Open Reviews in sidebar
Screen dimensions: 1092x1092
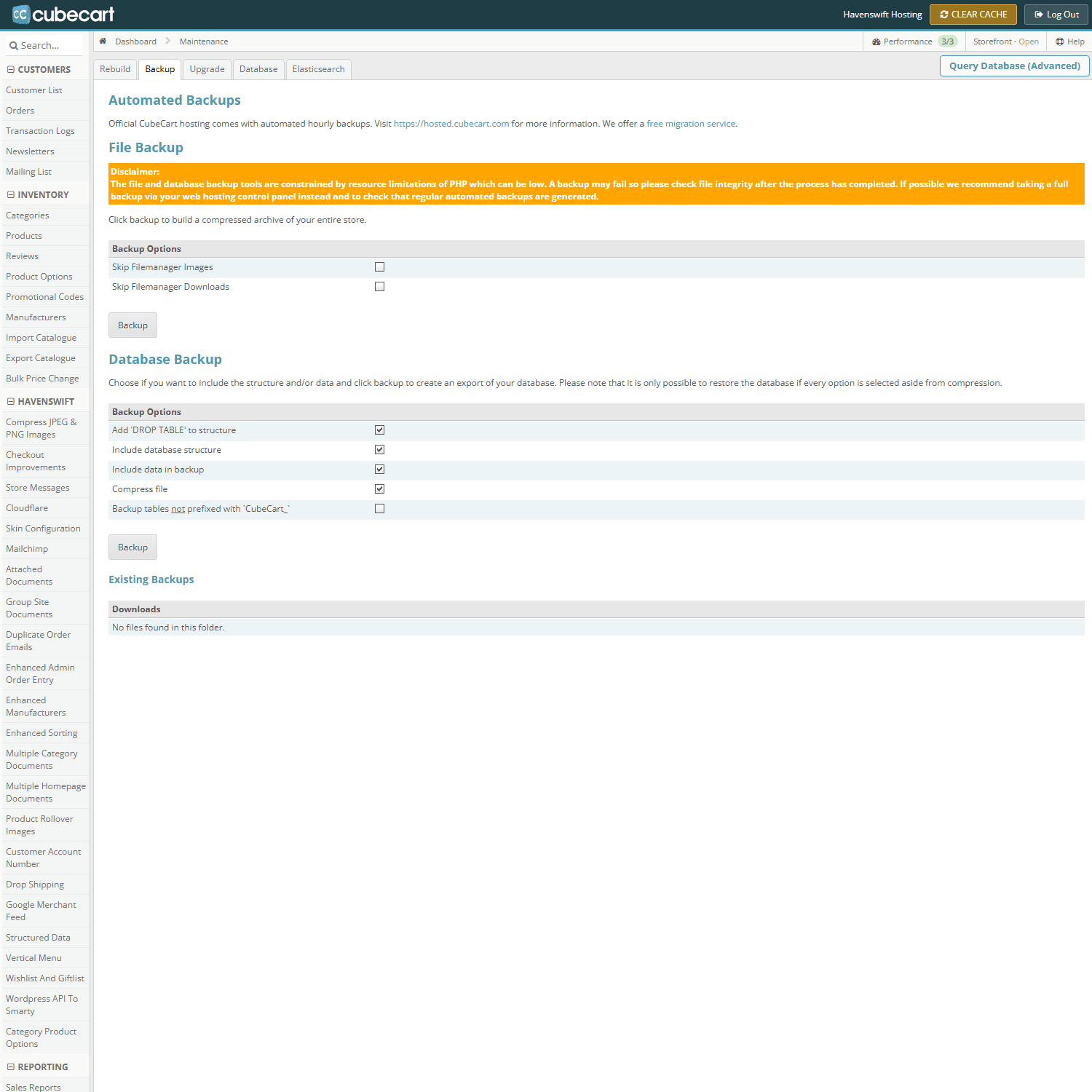click(x=45, y=256)
